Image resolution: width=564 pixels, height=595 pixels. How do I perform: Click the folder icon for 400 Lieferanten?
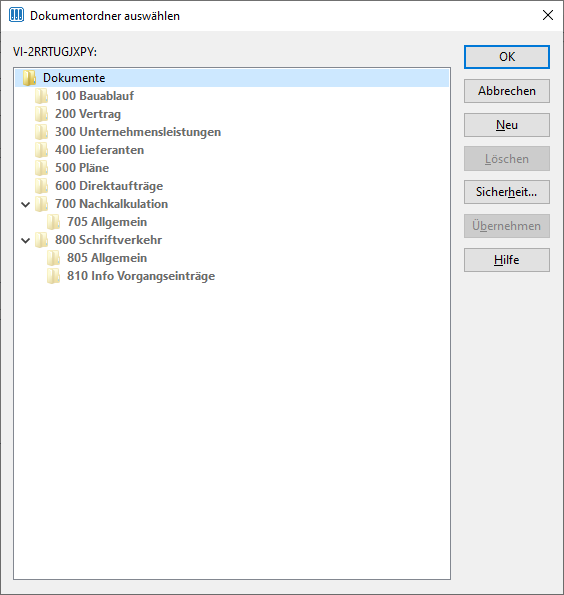pos(41,150)
